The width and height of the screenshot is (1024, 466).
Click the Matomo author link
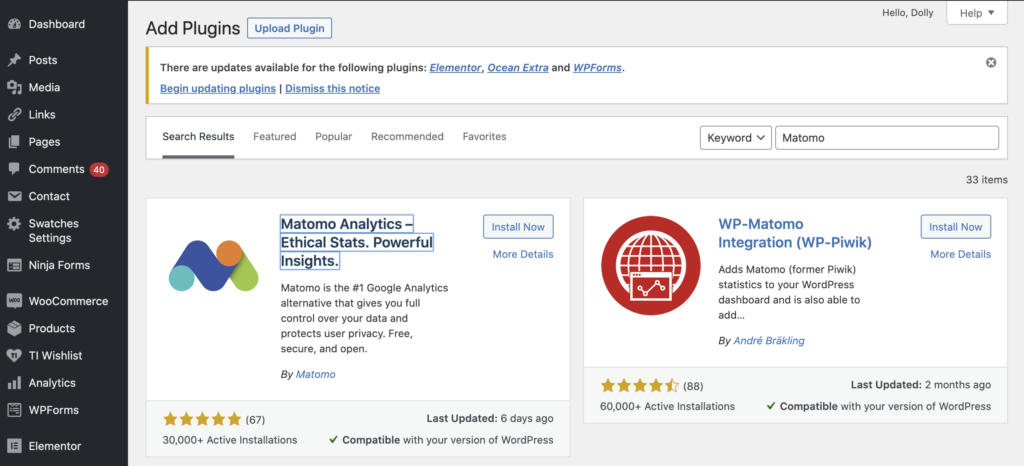click(x=315, y=375)
